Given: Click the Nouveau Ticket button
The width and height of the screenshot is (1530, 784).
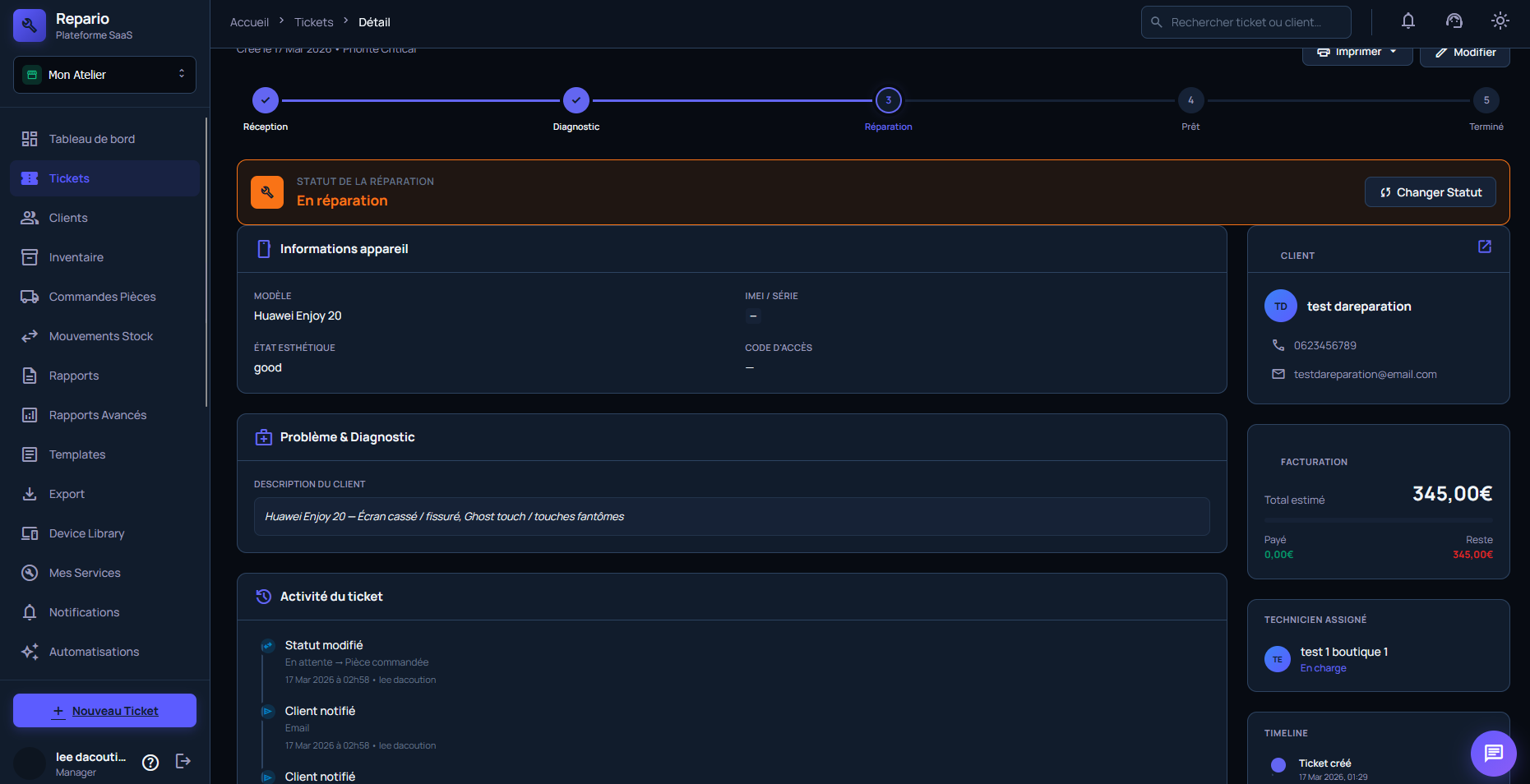Looking at the screenshot, I should [104, 711].
